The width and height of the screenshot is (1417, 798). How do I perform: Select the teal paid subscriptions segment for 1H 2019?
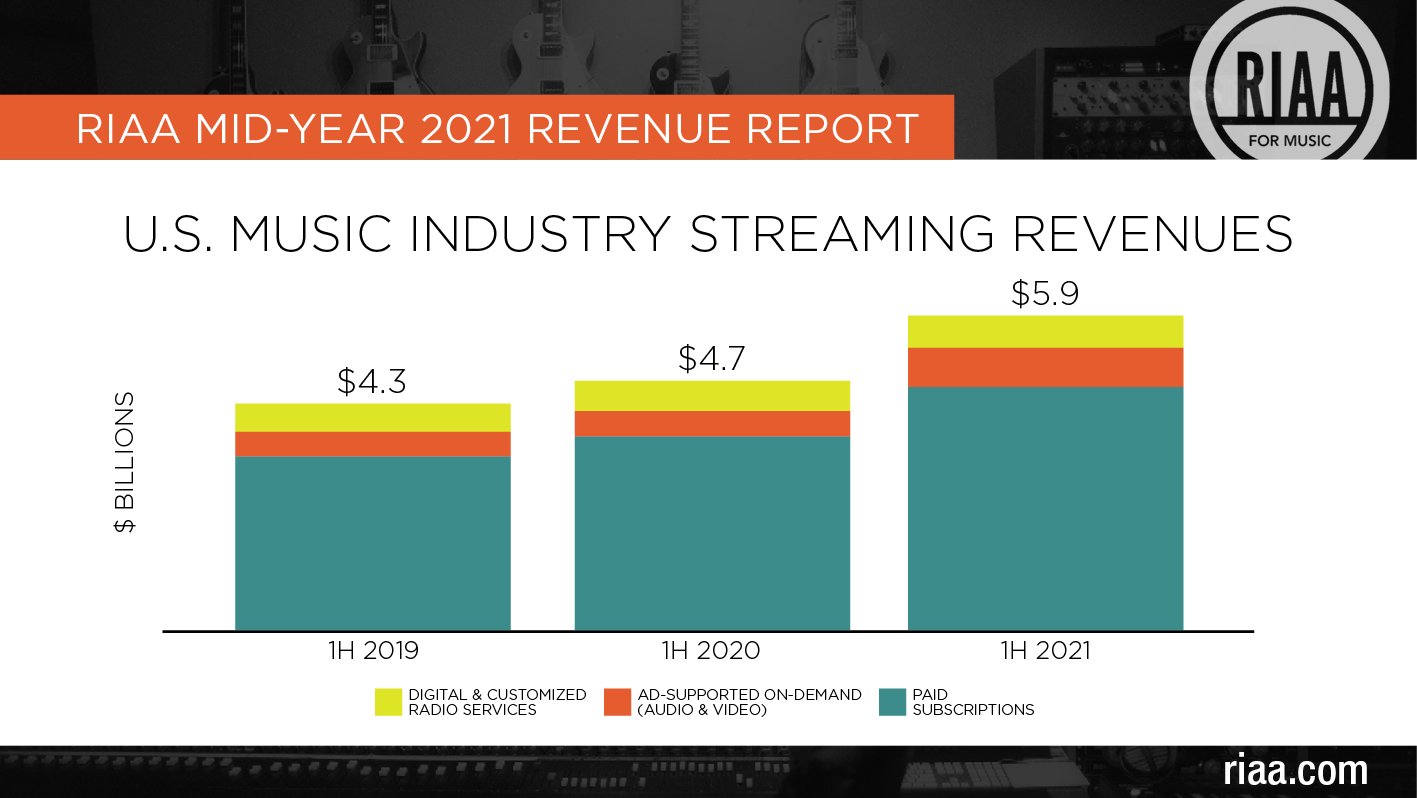click(372, 543)
